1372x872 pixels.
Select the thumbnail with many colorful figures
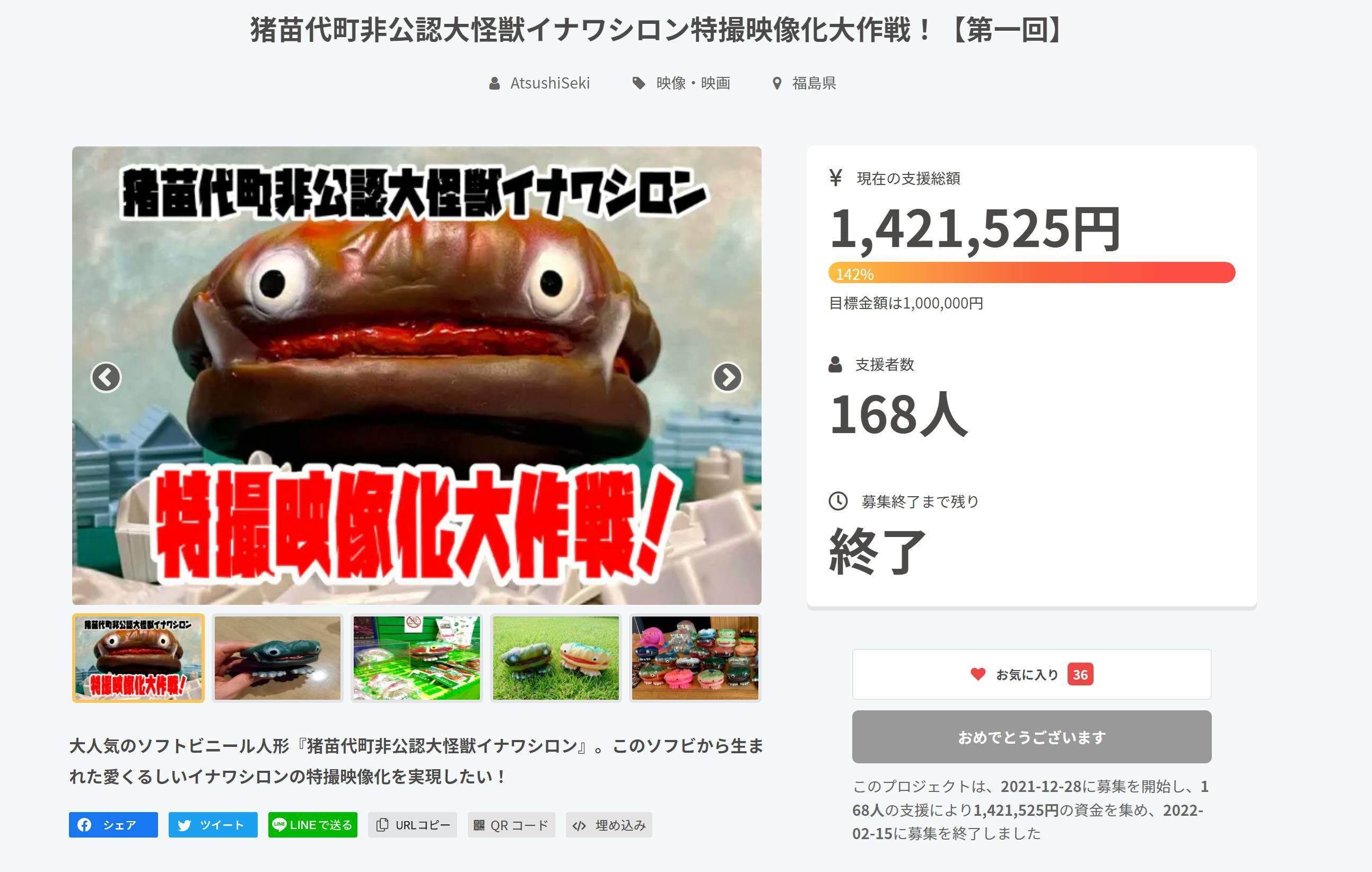click(695, 658)
